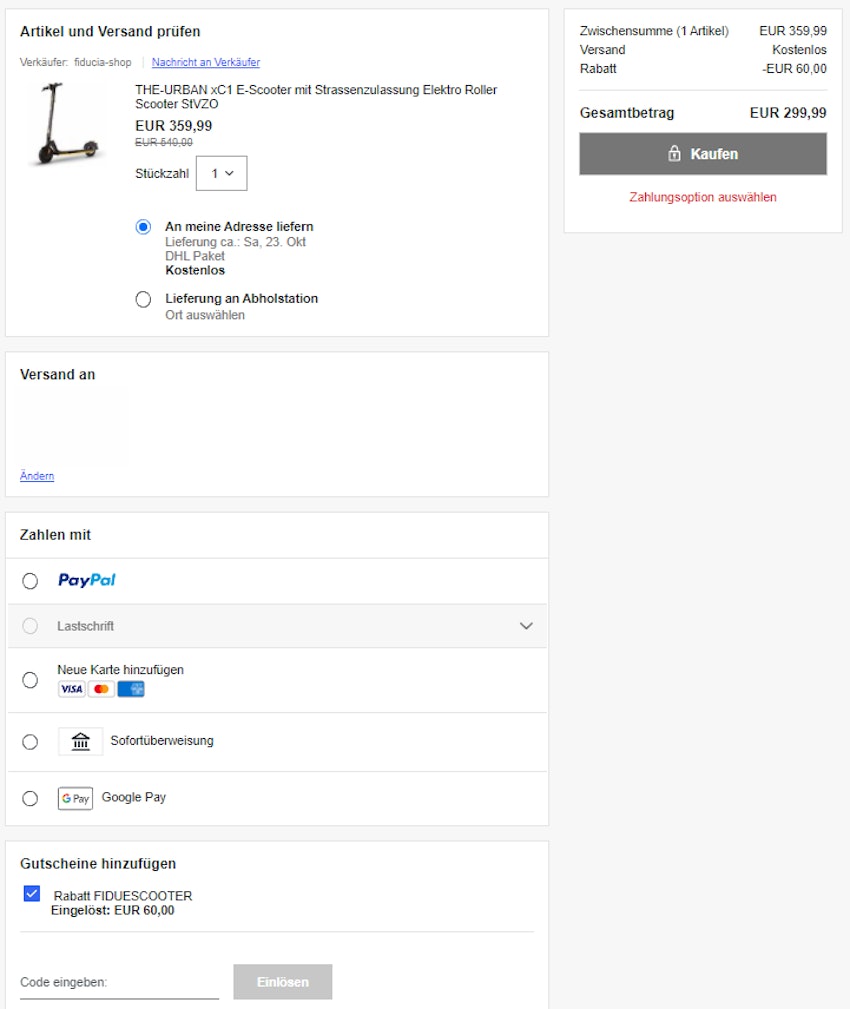850x1009 pixels.
Task: Select 'An meine Adresse liefern' delivery option
Action: (144, 226)
